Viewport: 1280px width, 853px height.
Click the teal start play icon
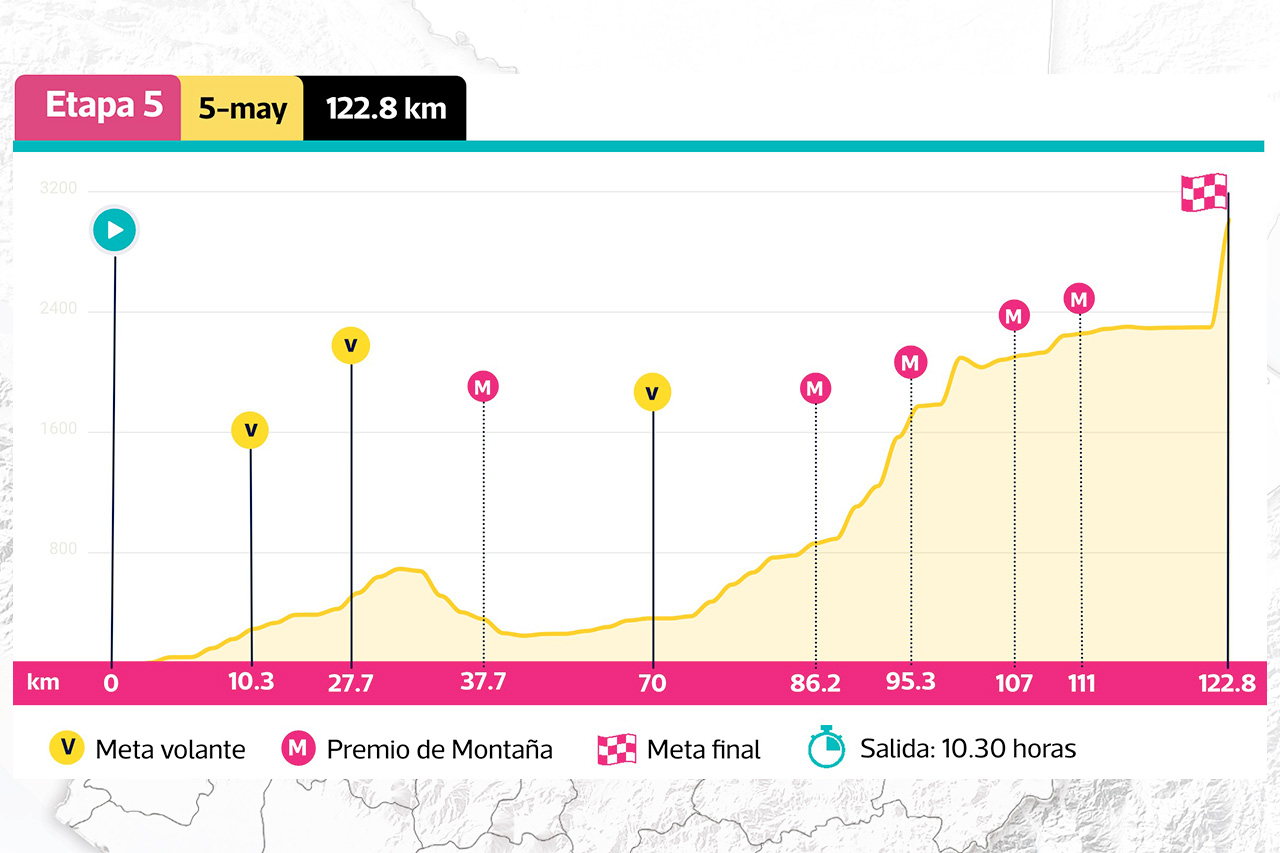(x=114, y=231)
